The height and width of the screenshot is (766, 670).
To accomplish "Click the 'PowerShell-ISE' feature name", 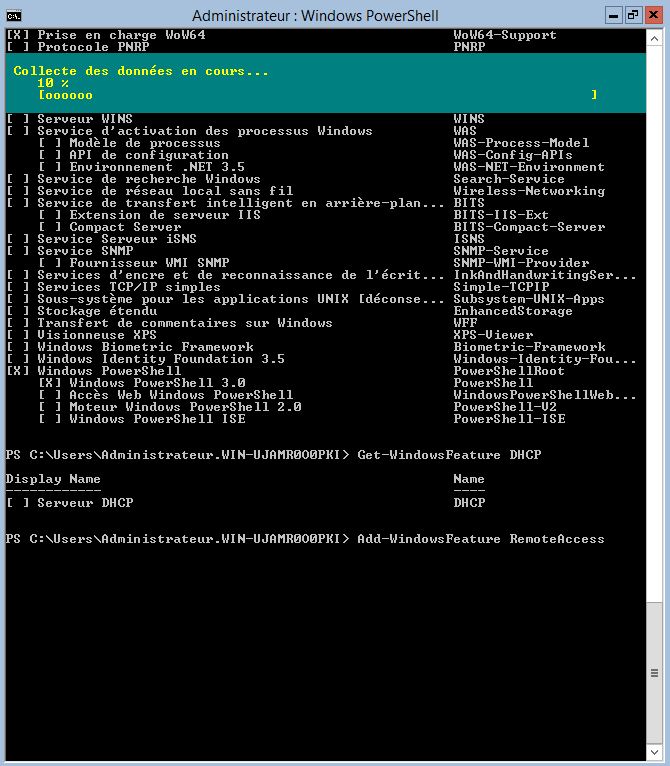I will pyautogui.click(x=509, y=419).
